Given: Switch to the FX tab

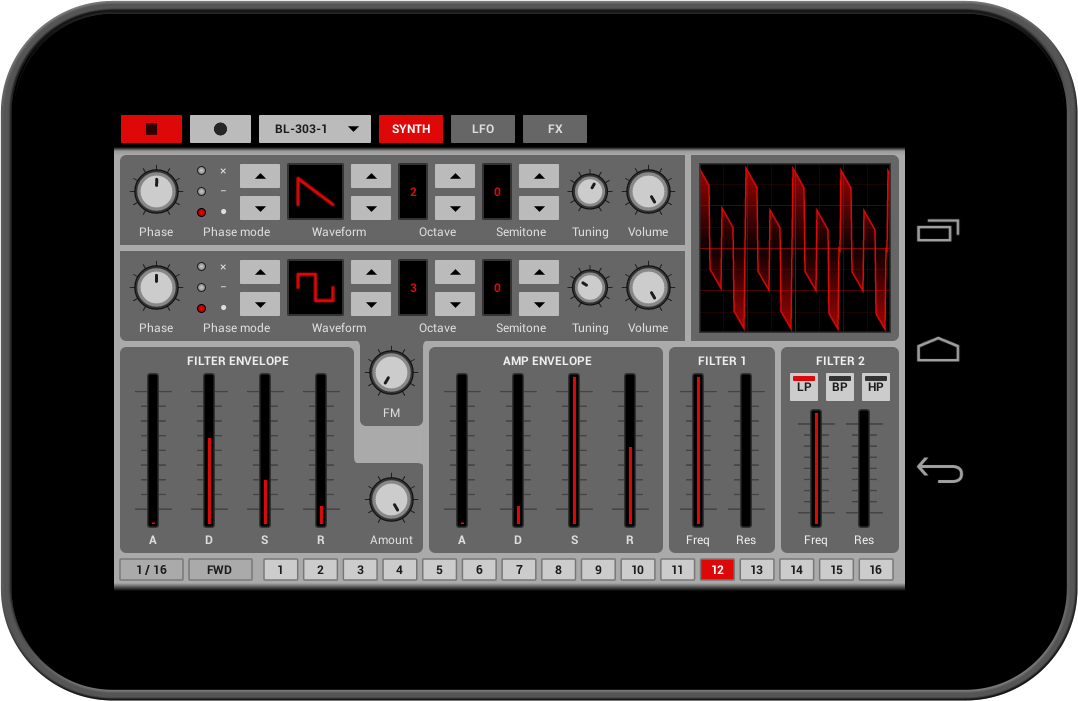Looking at the screenshot, I should click(555, 129).
